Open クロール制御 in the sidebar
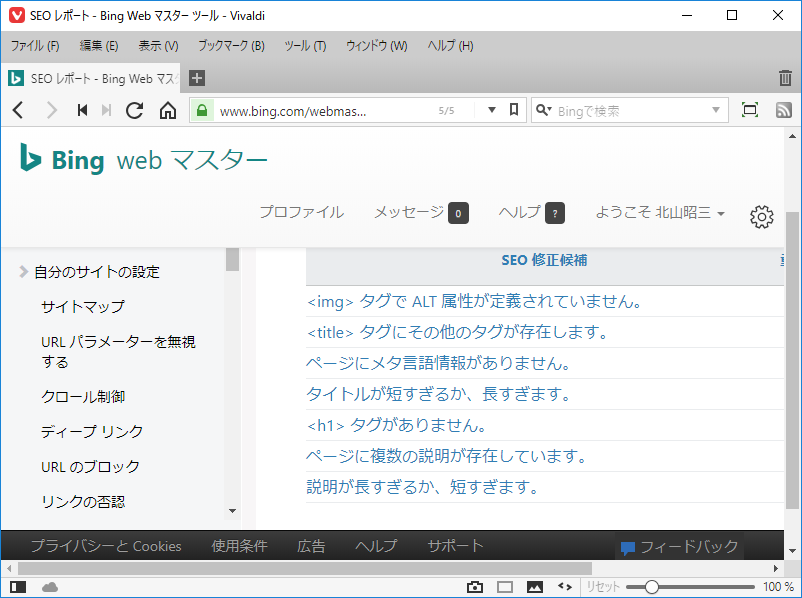Screen dimensions: 802x598 [83, 396]
